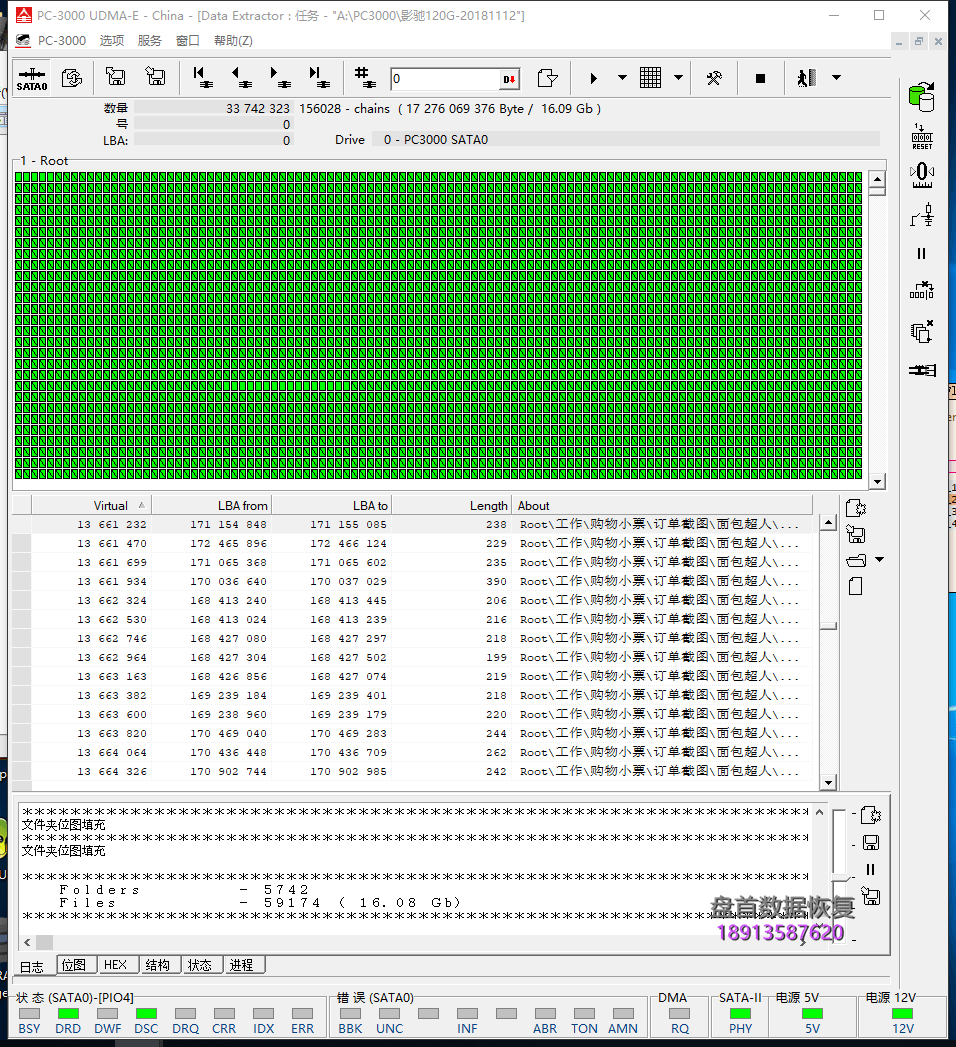This screenshot has height=1047, width=956.
Task: Switch to the 状态 tab
Action: click(x=200, y=965)
